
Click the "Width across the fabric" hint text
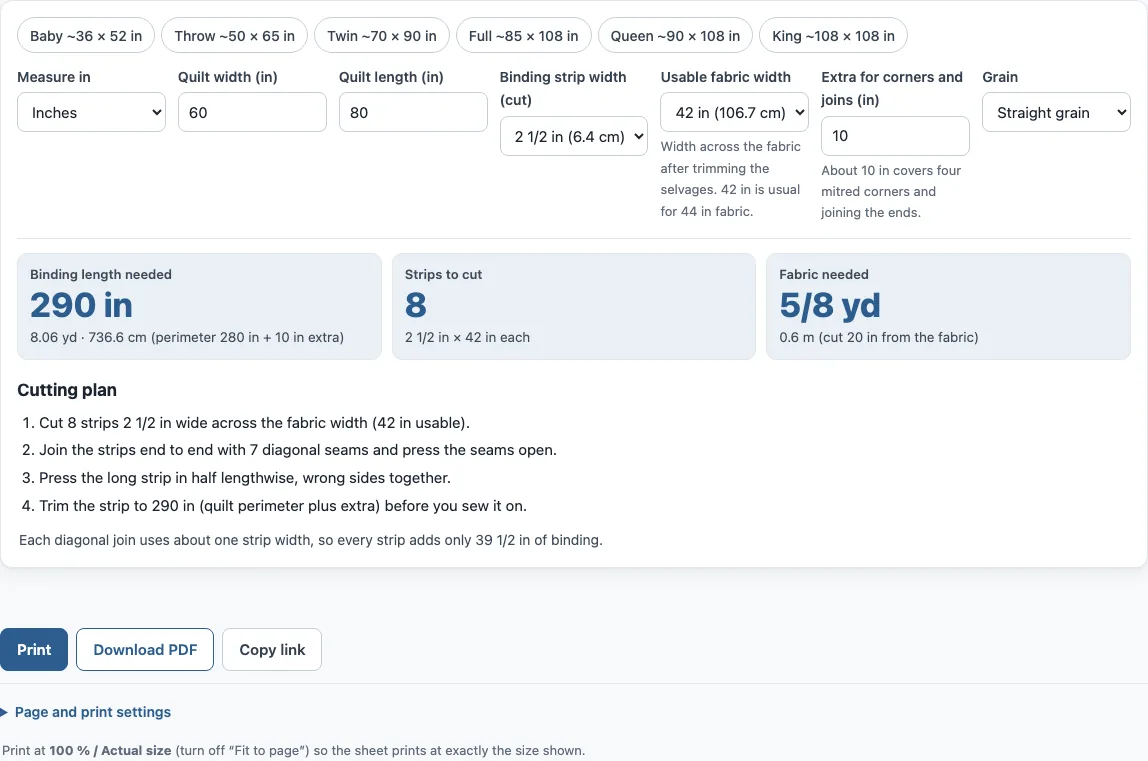(731, 179)
